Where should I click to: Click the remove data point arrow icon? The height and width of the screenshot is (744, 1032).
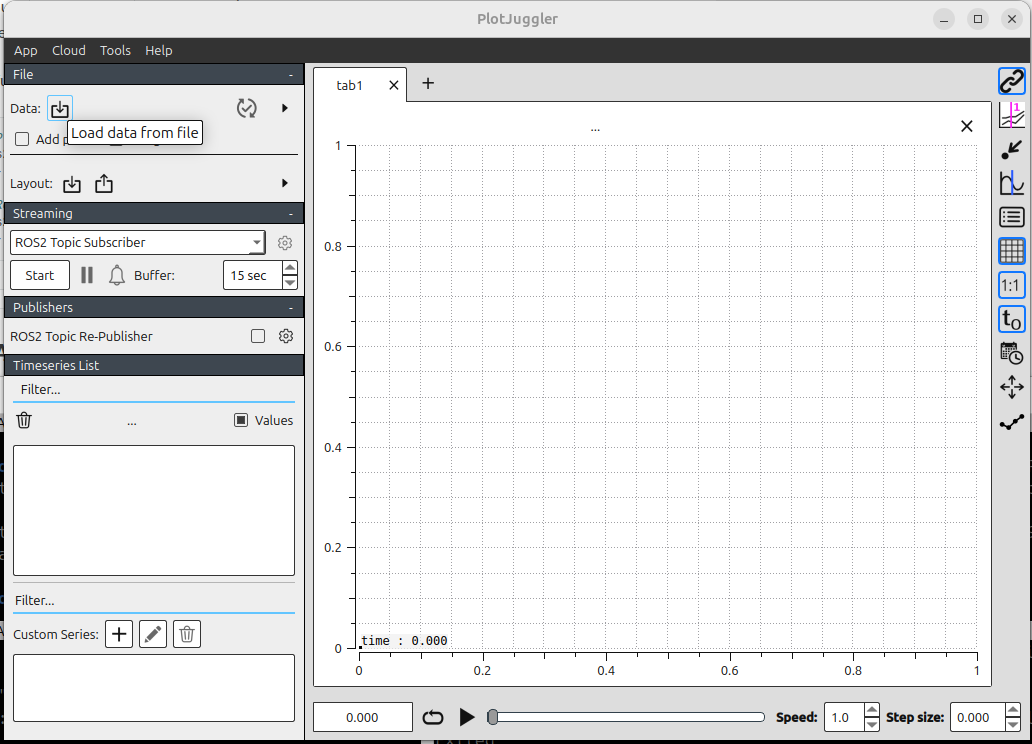pos(1012,149)
